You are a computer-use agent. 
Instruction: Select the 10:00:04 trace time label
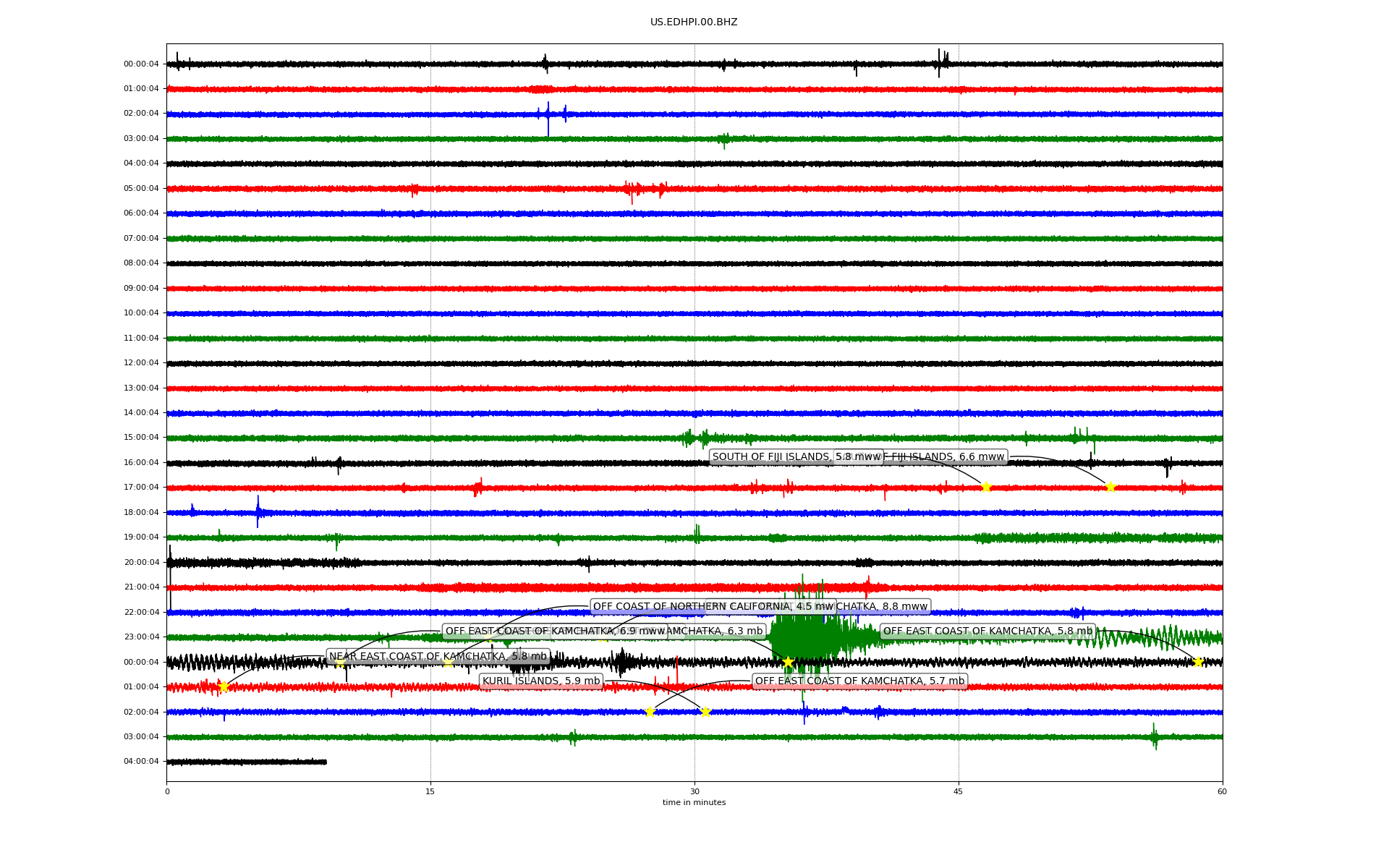click(x=141, y=313)
